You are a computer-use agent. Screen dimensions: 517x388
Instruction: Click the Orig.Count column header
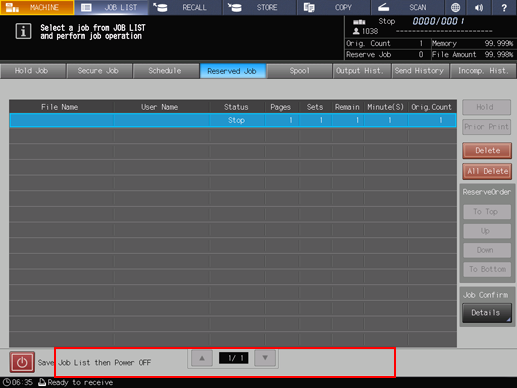[432, 107]
